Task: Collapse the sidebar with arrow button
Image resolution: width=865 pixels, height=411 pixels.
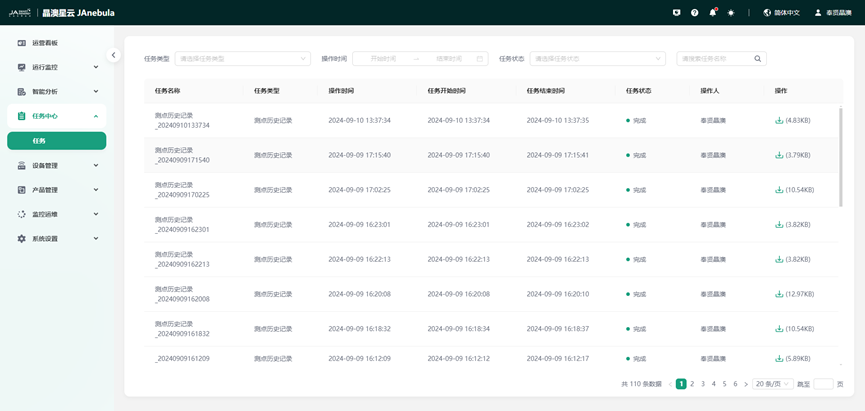Action: tap(114, 55)
